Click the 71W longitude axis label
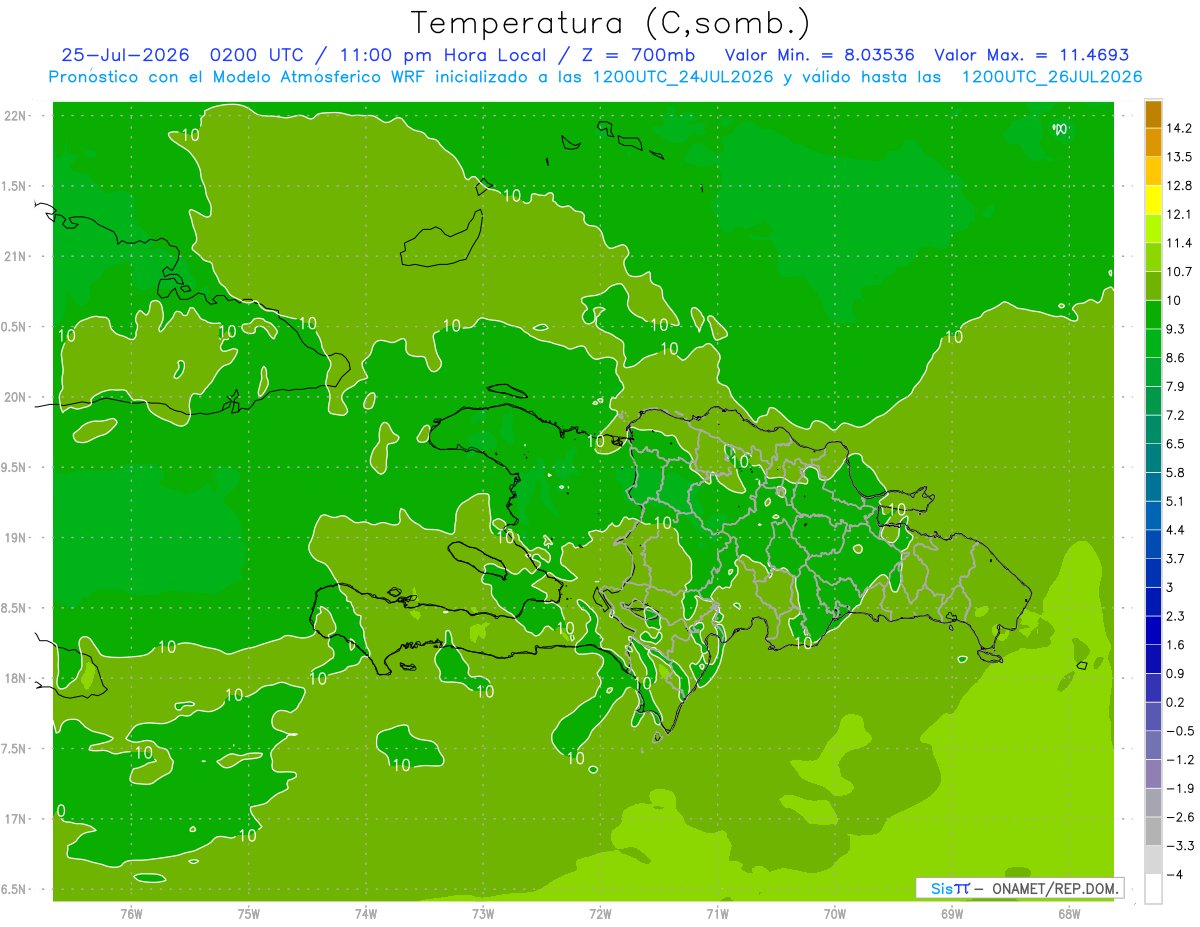 pyautogui.click(x=717, y=914)
